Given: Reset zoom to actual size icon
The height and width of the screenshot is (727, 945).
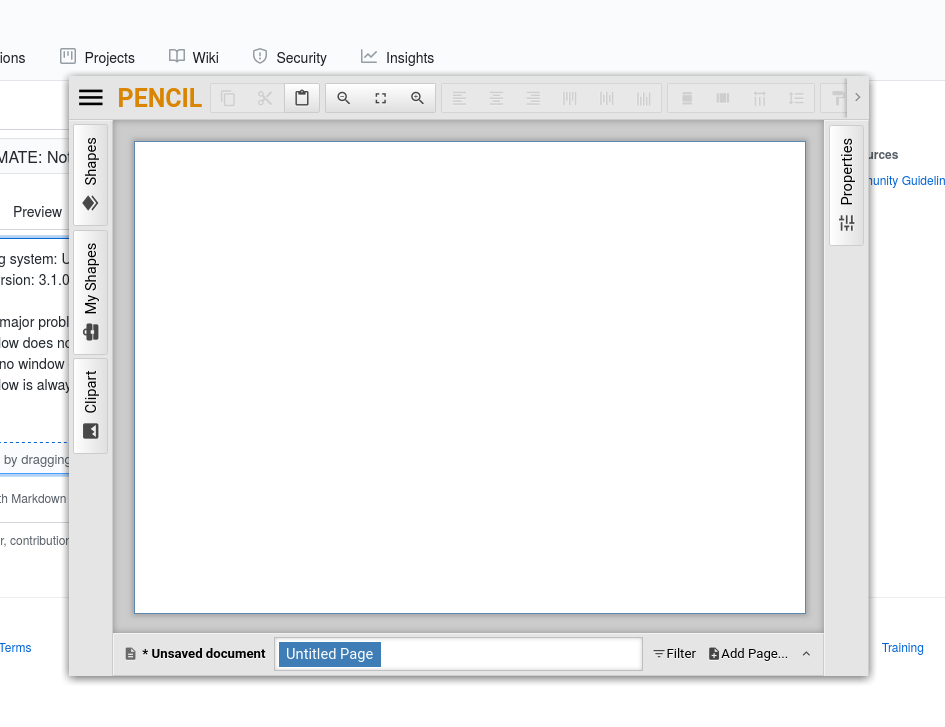Looking at the screenshot, I should click(380, 98).
